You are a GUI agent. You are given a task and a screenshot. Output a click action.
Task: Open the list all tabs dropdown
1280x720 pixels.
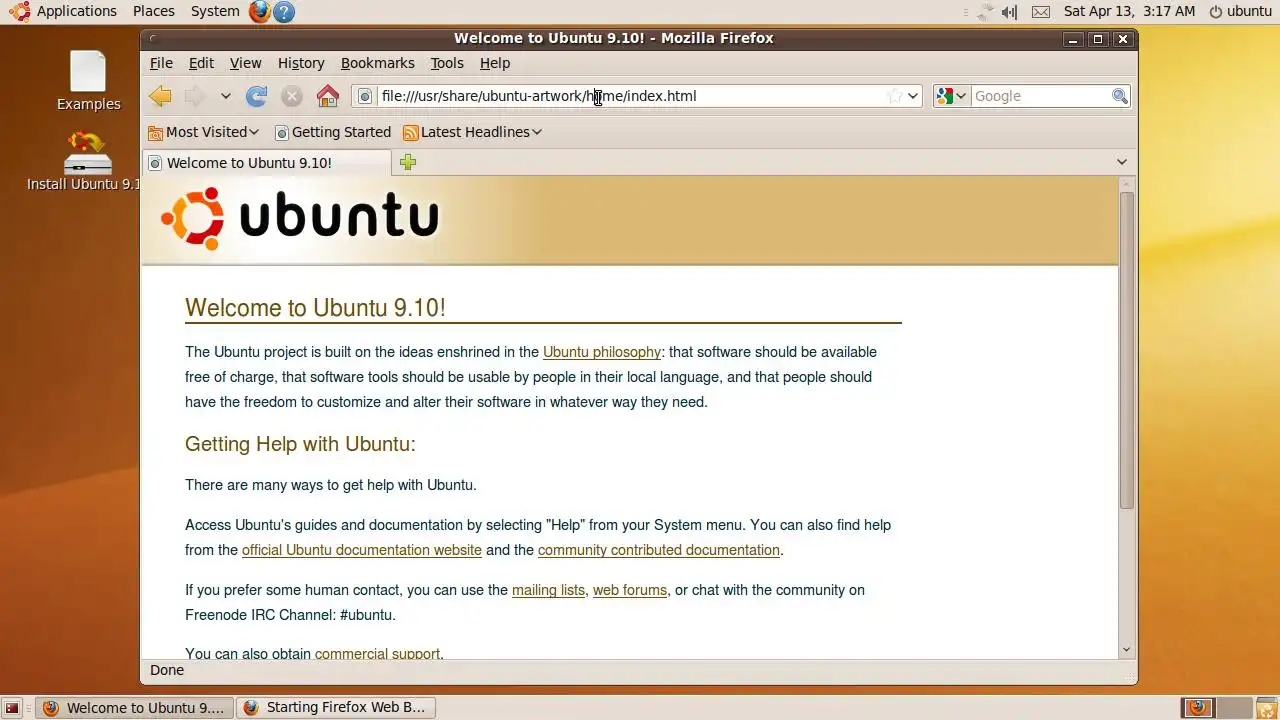coord(1122,162)
